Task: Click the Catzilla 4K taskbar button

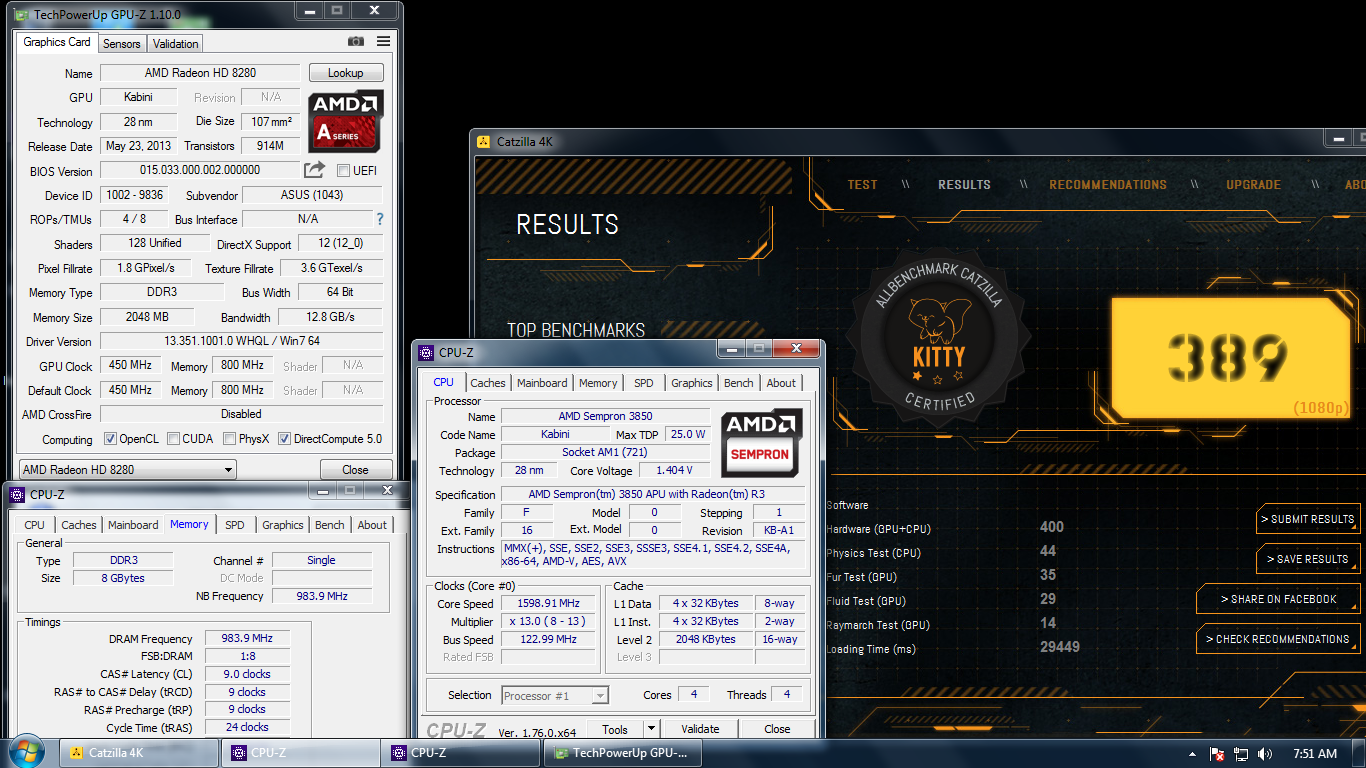Action: coord(140,753)
